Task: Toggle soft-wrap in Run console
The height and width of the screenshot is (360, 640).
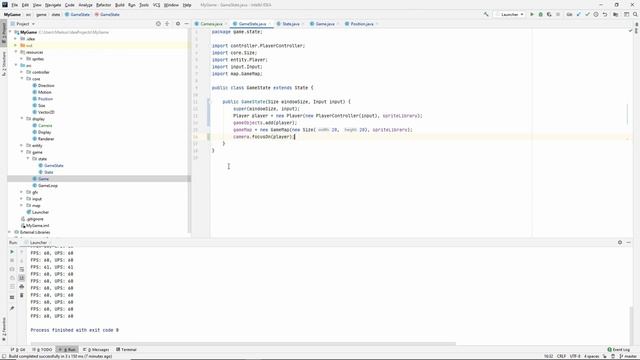Action: coord(22,269)
